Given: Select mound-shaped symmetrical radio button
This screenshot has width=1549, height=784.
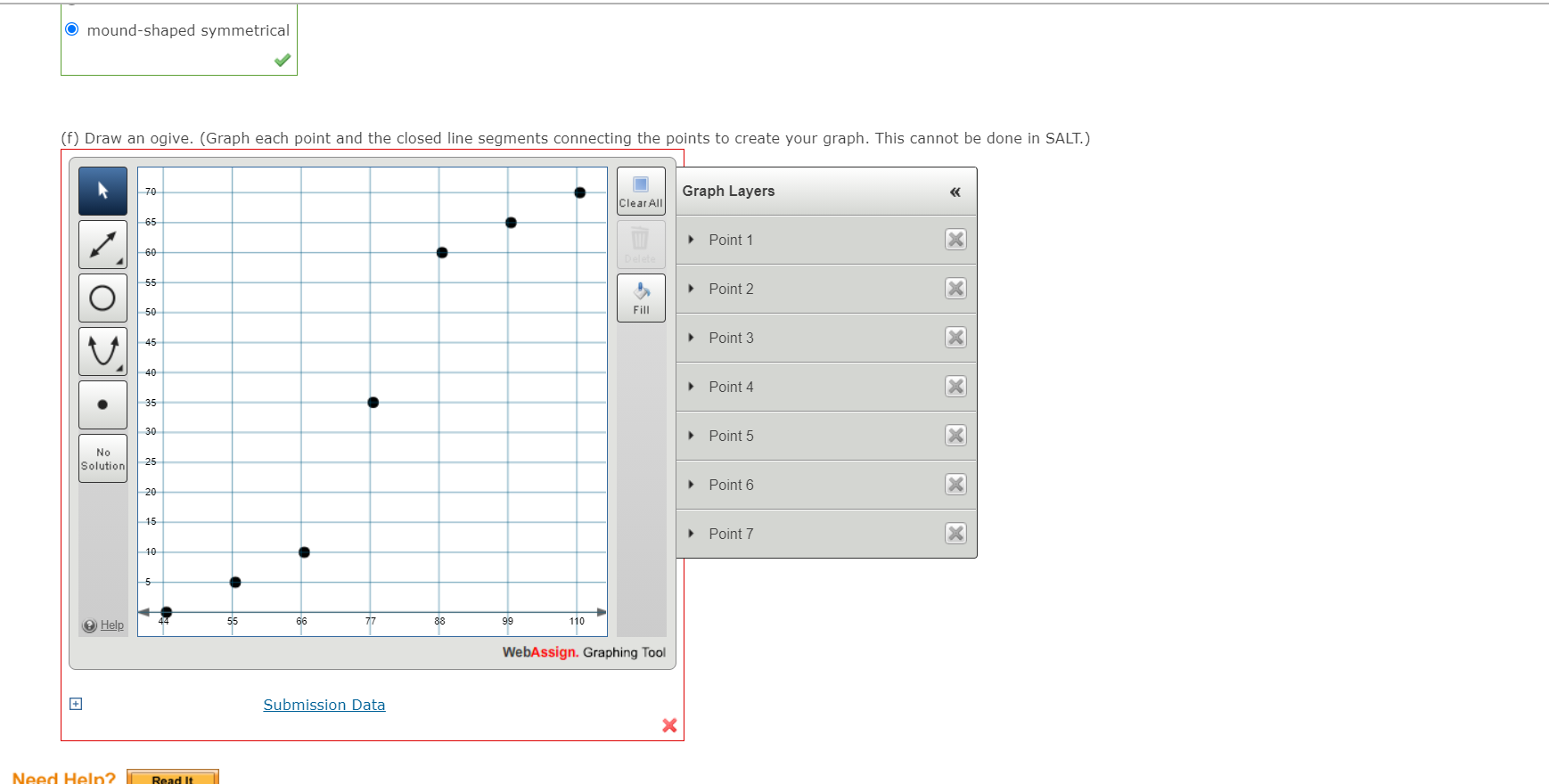Looking at the screenshot, I should (72, 29).
